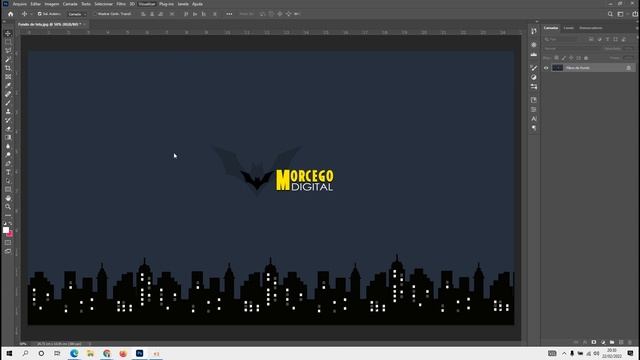
Task: Open the Visualizar menu
Action: (x=147, y=4)
